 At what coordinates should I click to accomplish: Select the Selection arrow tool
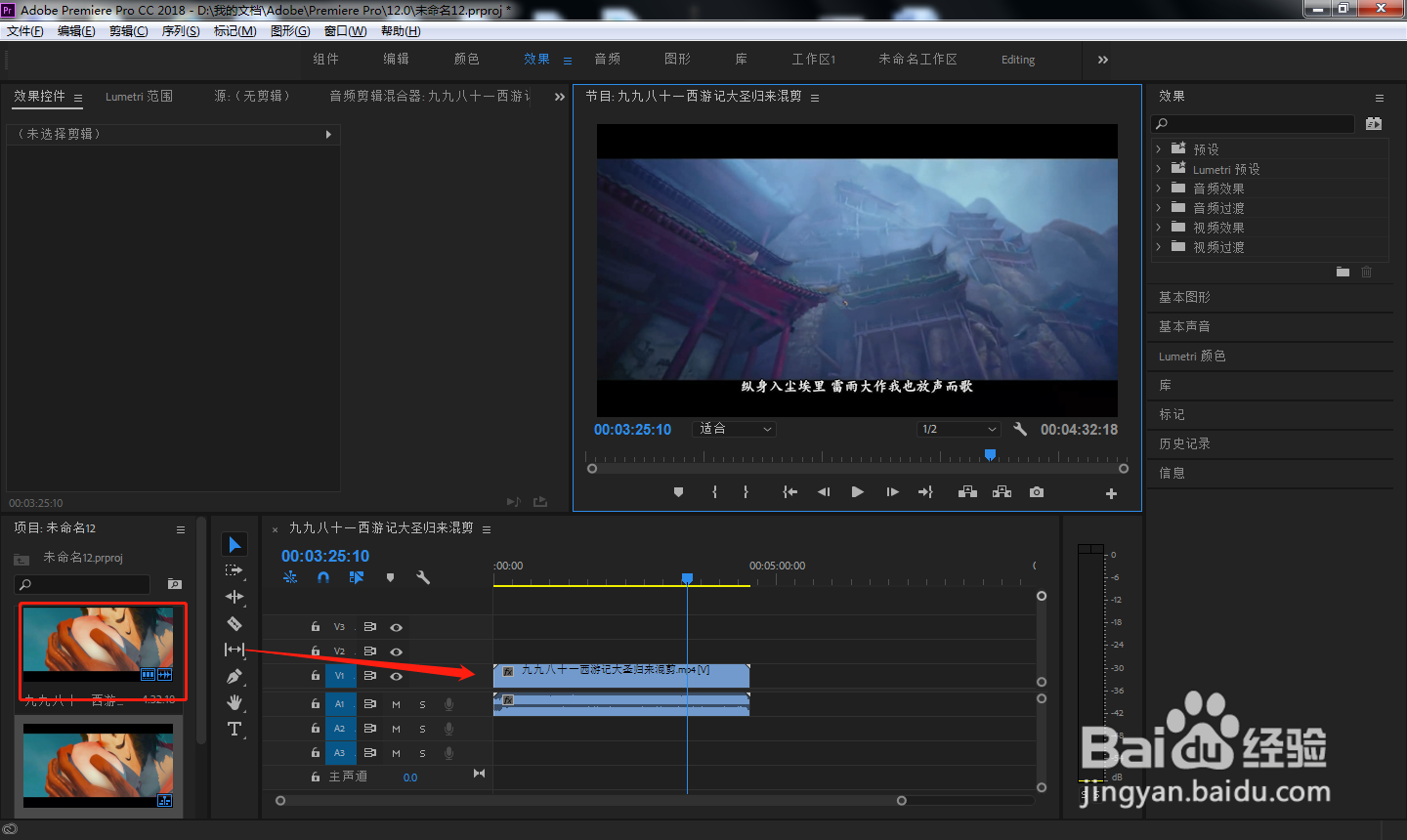[x=234, y=544]
